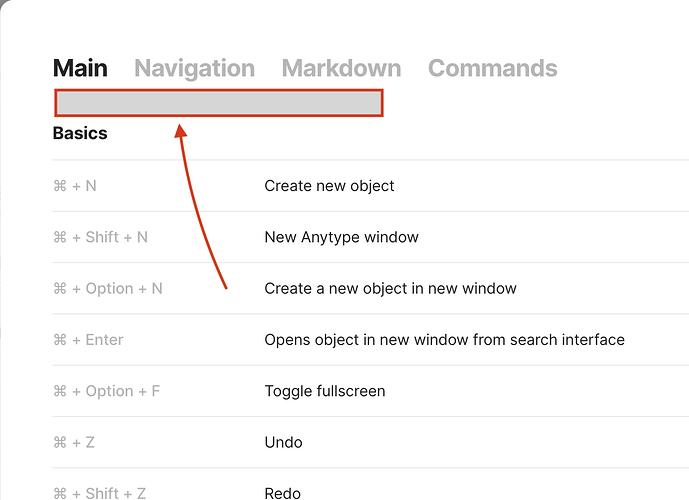Click the ⌘ + Option + F shortcut
The width and height of the screenshot is (689, 500).
tap(106, 391)
